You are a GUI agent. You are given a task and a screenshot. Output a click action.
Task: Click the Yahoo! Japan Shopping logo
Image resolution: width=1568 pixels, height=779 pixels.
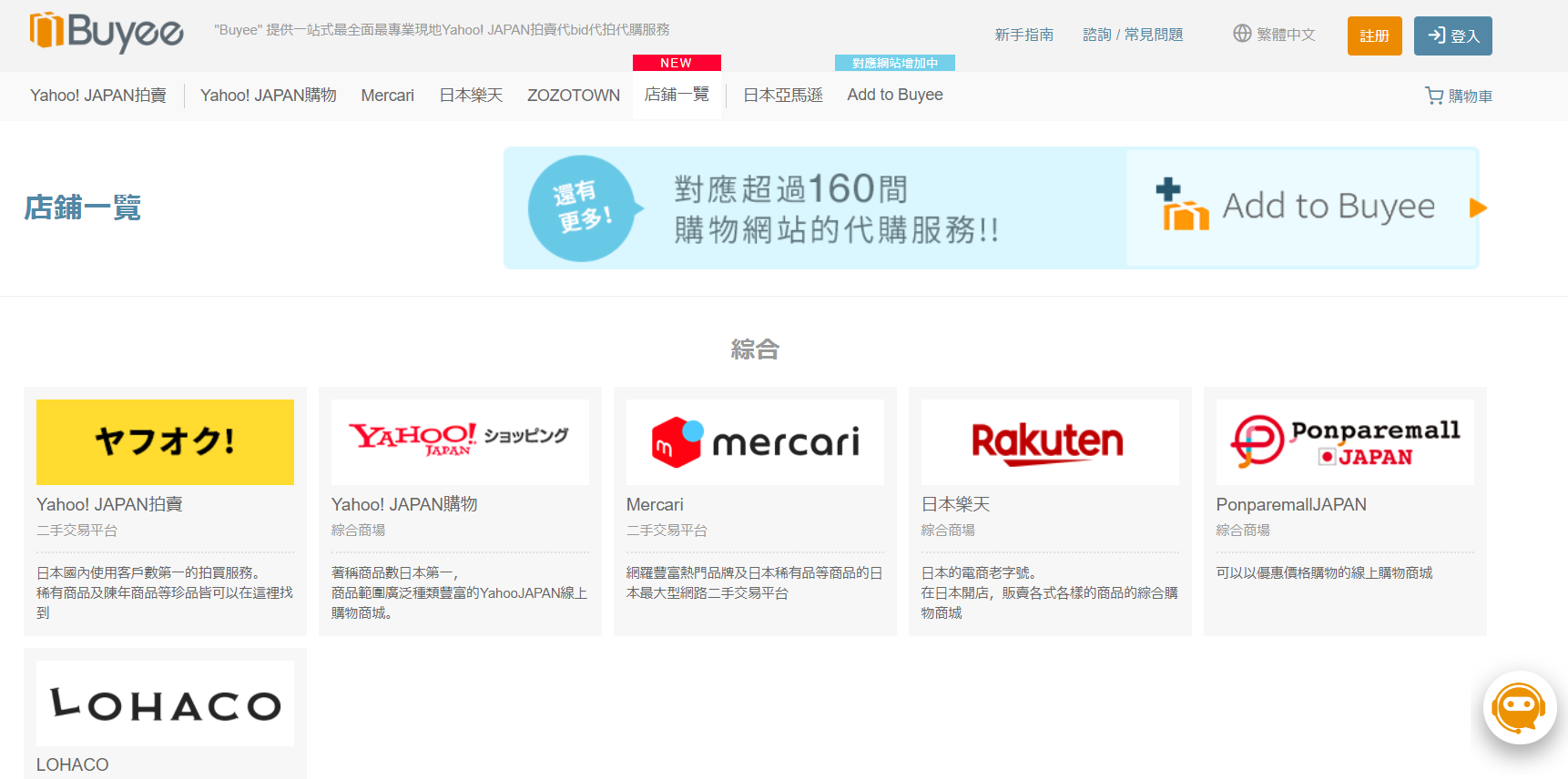click(x=460, y=442)
